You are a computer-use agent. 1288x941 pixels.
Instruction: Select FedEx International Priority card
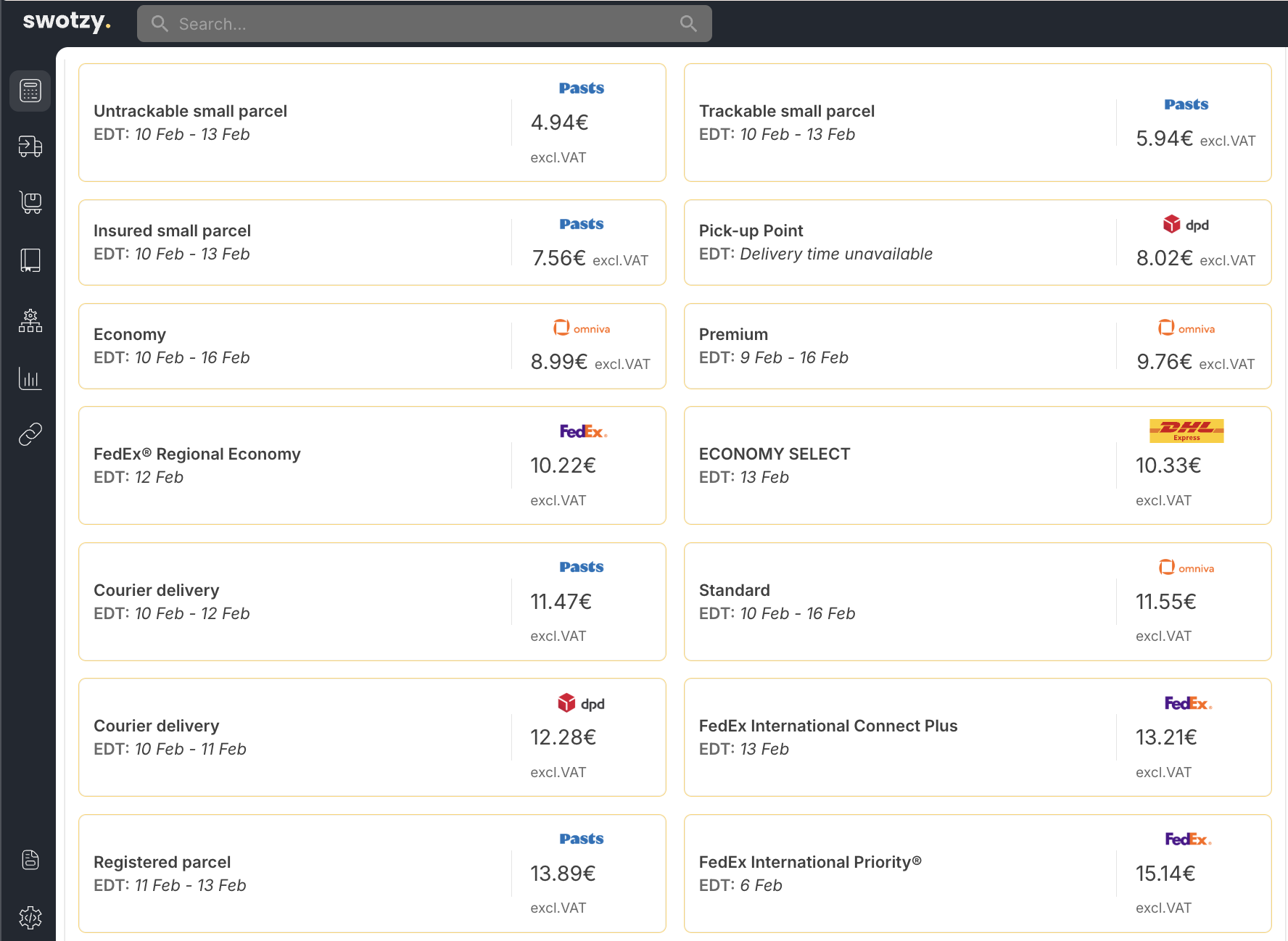[x=978, y=874]
